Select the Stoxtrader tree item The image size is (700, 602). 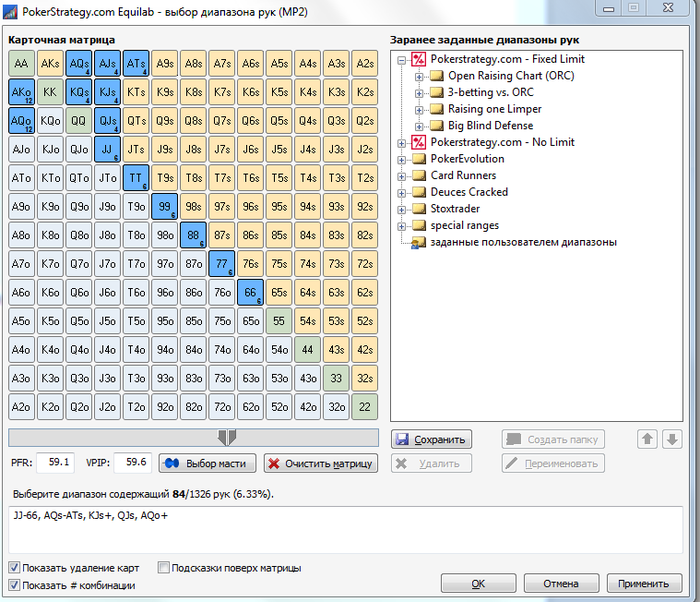(x=454, y=209)
